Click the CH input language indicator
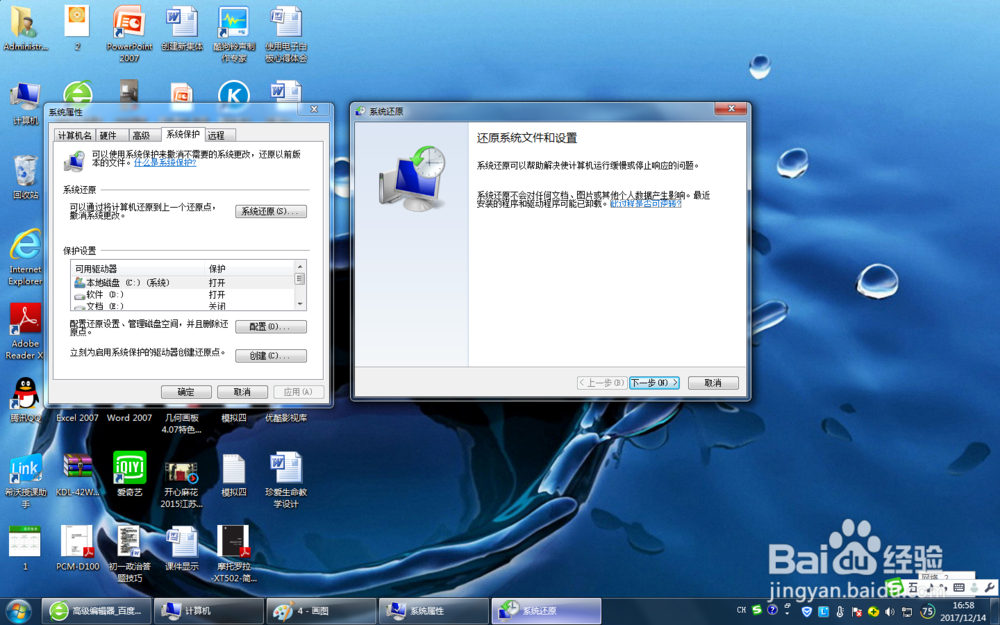The height and width of the screenshot is (625, 1000). (x=741, y=610)
